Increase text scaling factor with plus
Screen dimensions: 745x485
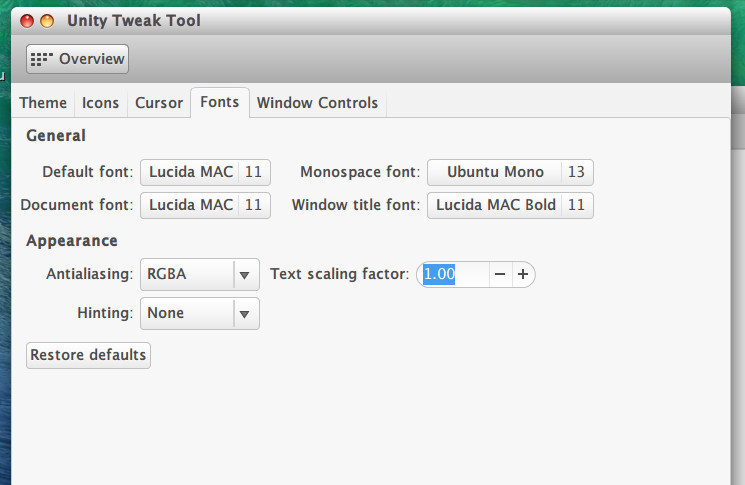coord(522,274)
